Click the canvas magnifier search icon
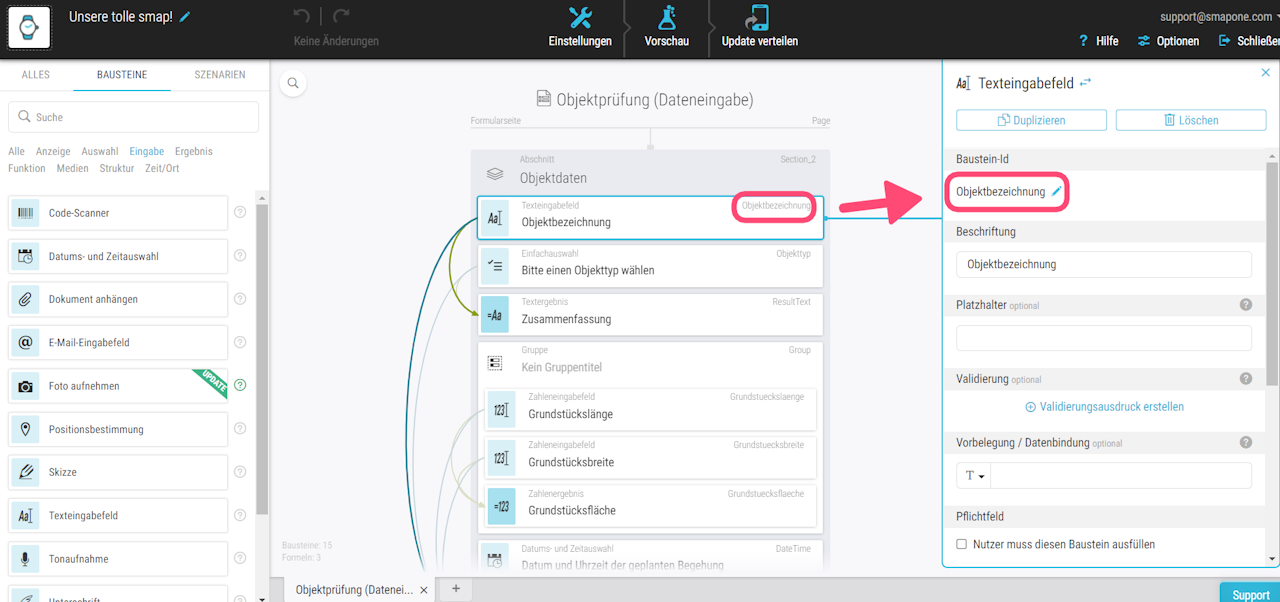This screenshot has height=602, width=1280. (292, 85)
